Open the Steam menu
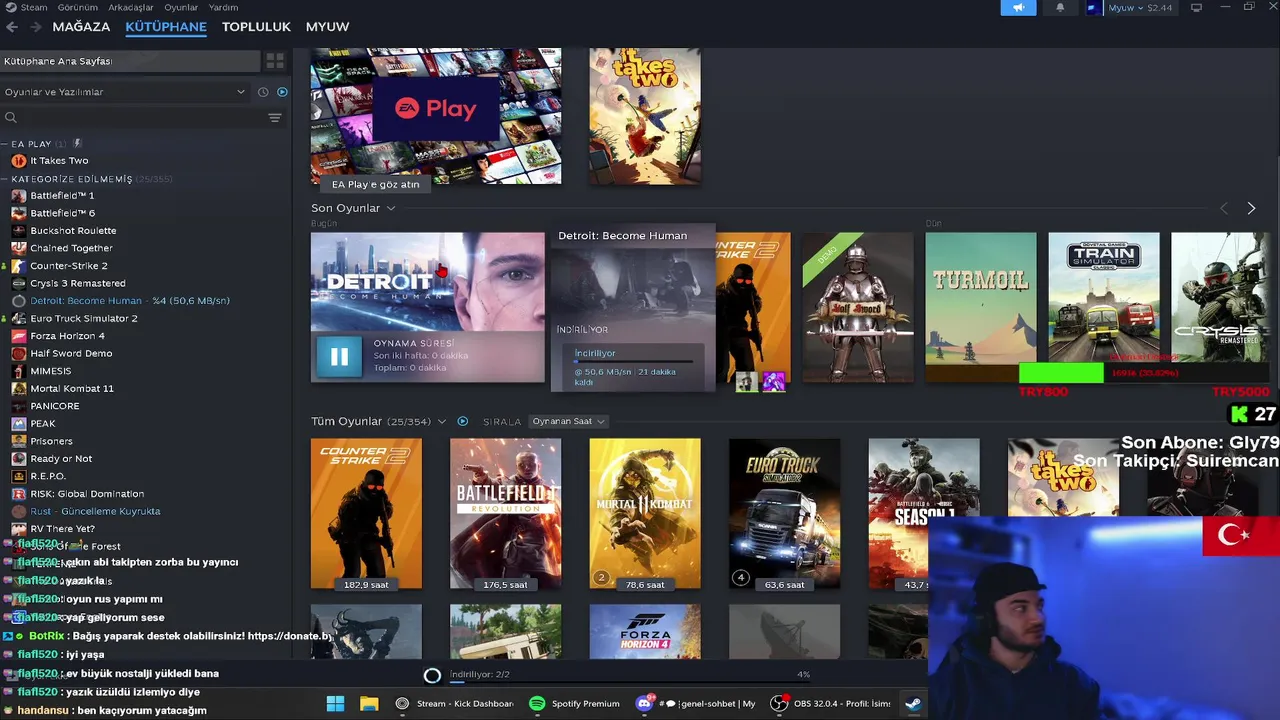Image resolution: width=1280 pixels, height=720 pixels. pos(27,7)
